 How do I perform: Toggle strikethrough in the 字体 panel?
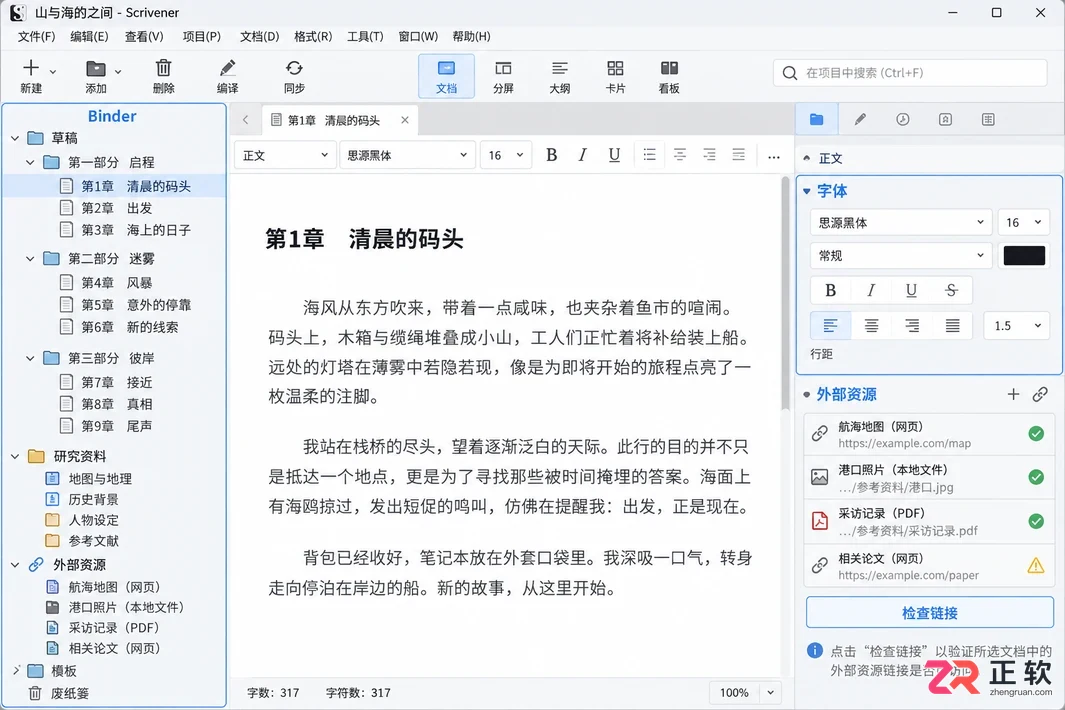coord(952,290)
